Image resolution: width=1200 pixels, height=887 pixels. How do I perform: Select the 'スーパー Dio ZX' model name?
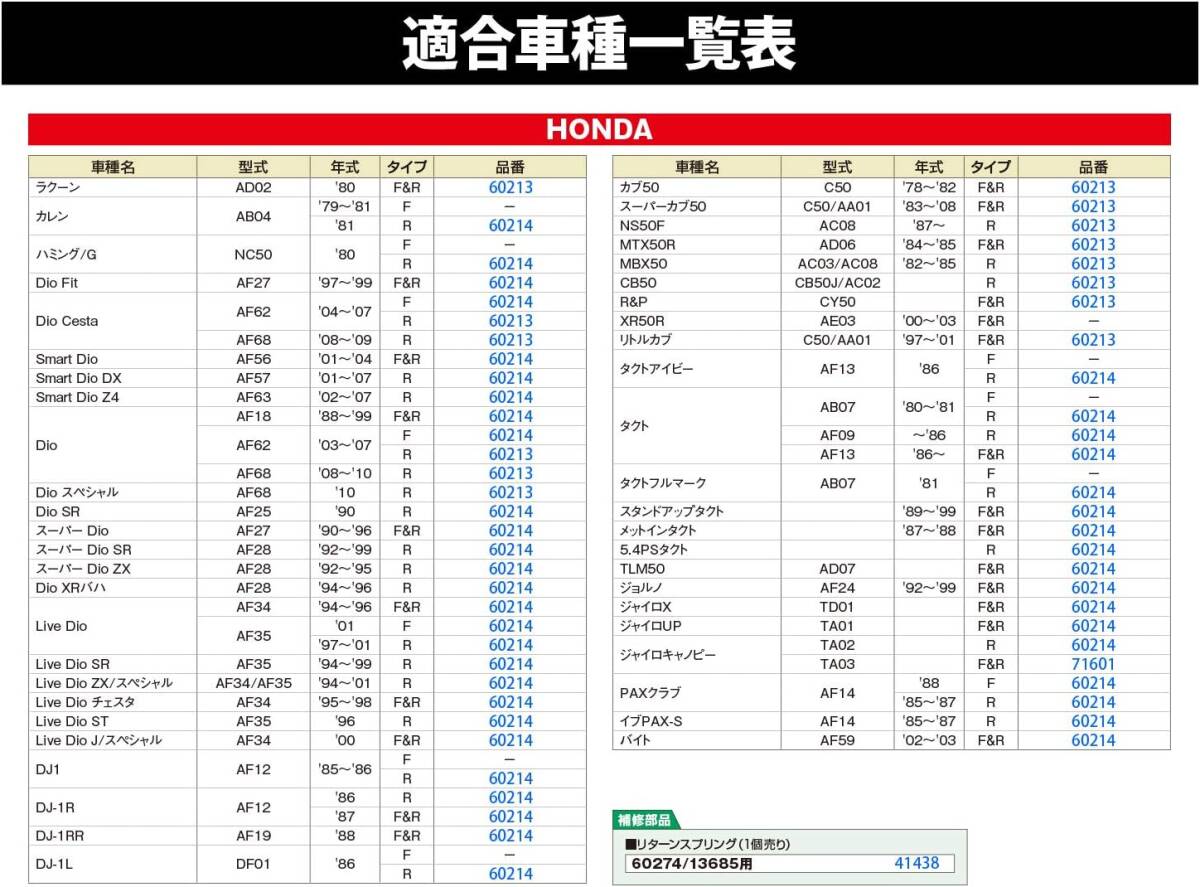click(83, 569)
